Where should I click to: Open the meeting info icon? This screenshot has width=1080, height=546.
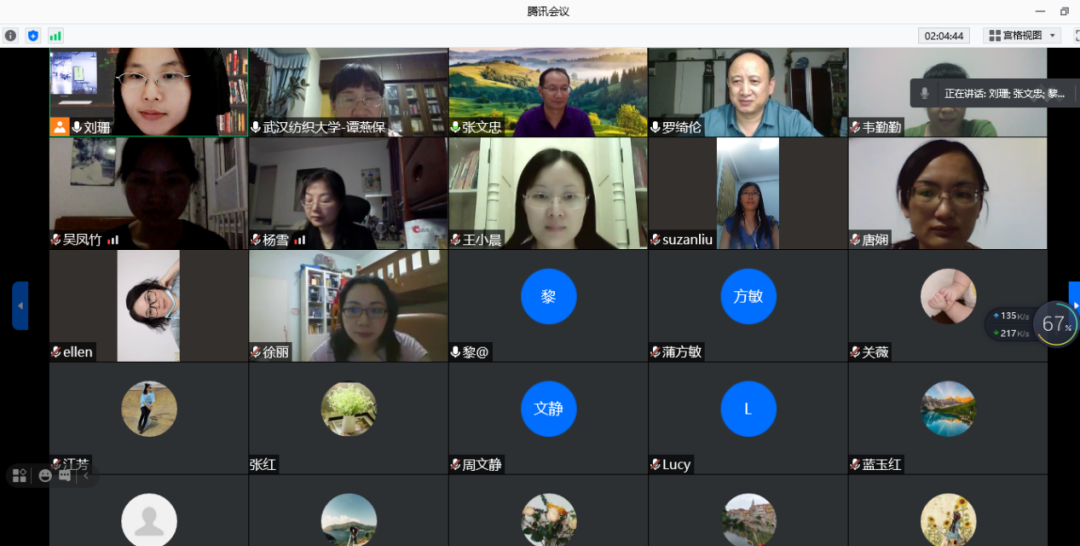pyautogui.click(x=11, y=35)
